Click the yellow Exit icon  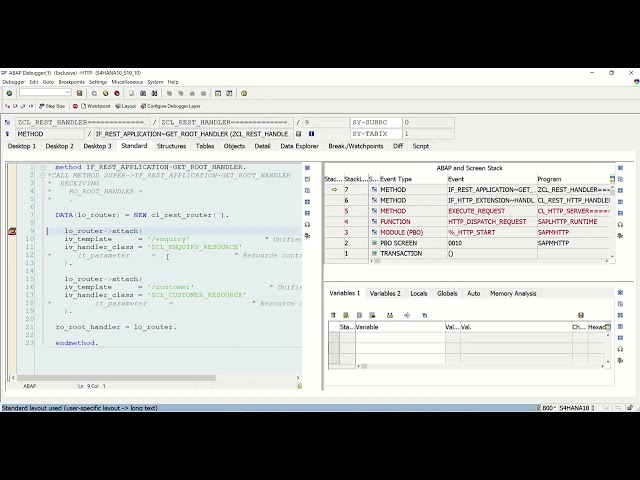click(106, 93)
